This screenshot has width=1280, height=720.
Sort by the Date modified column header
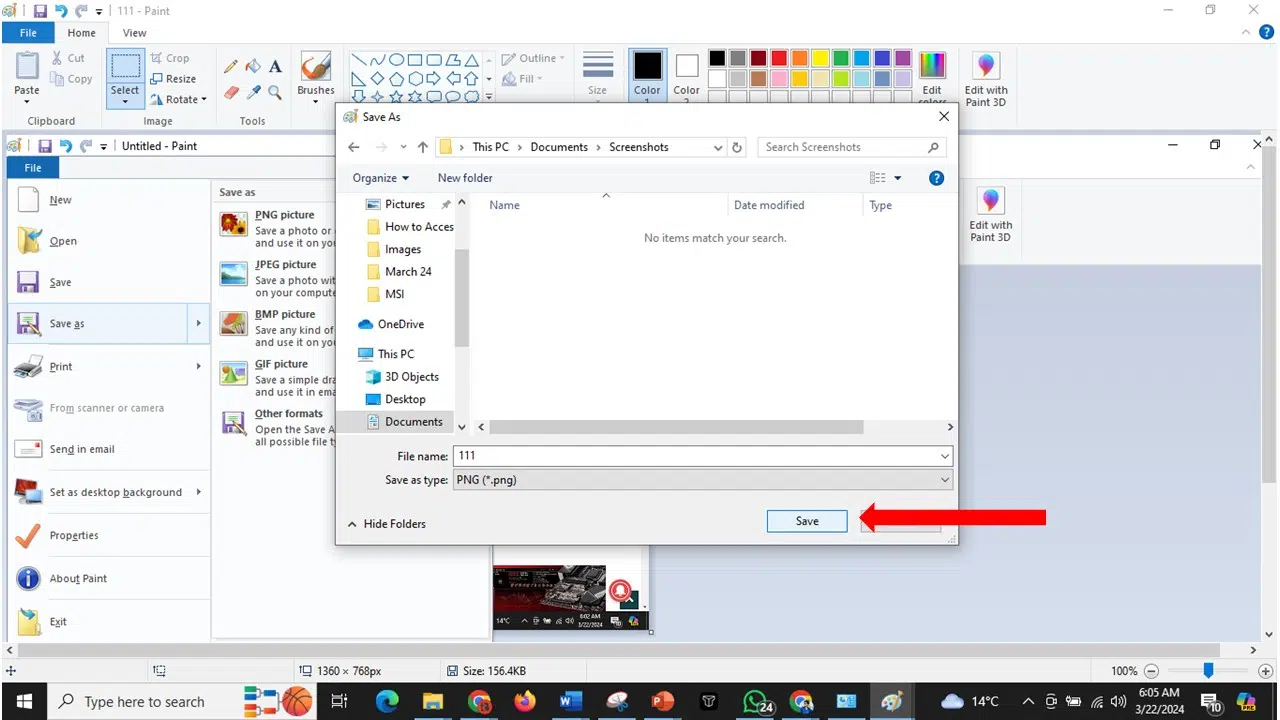(x=769, y=205)
